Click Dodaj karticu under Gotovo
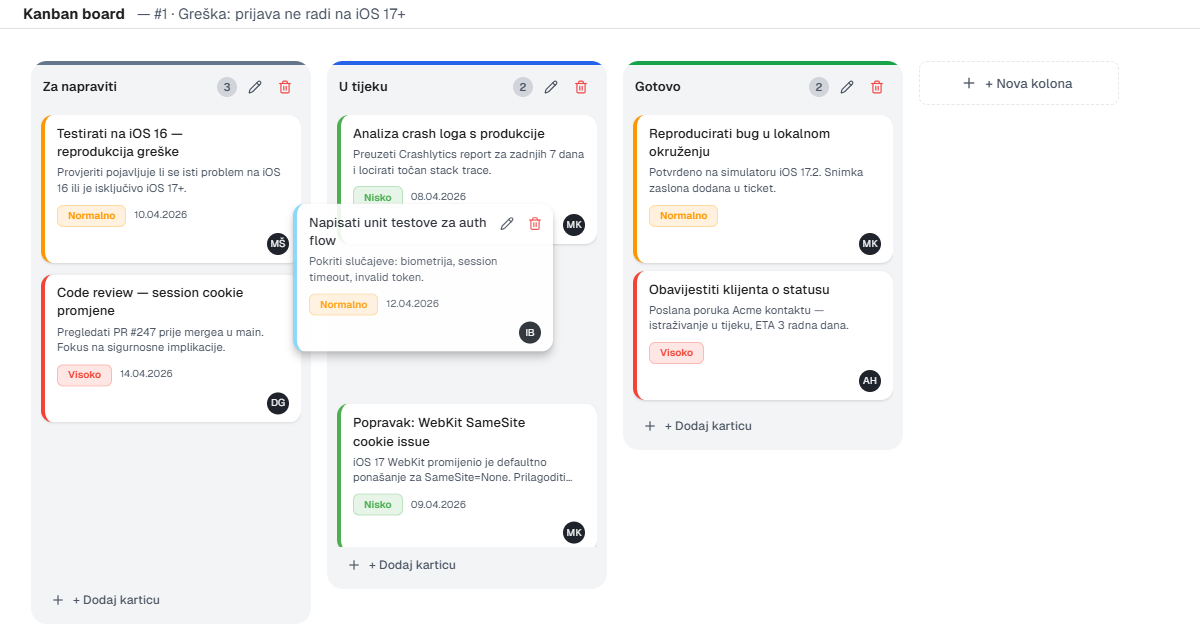The image size is (1200, 642). click(698, 426)
